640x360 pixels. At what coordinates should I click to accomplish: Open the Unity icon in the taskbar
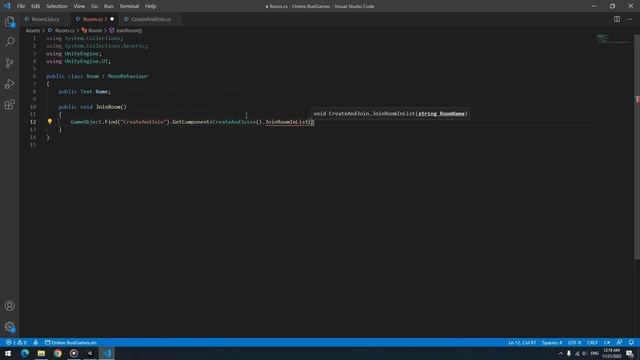coord(90,353)
